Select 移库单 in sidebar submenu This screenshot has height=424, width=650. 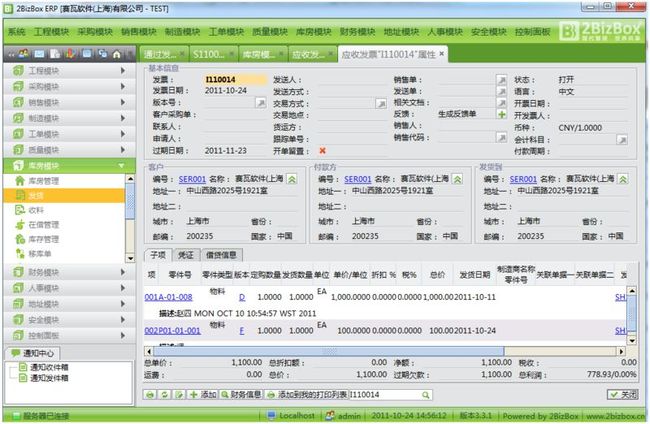coord(64,253)
